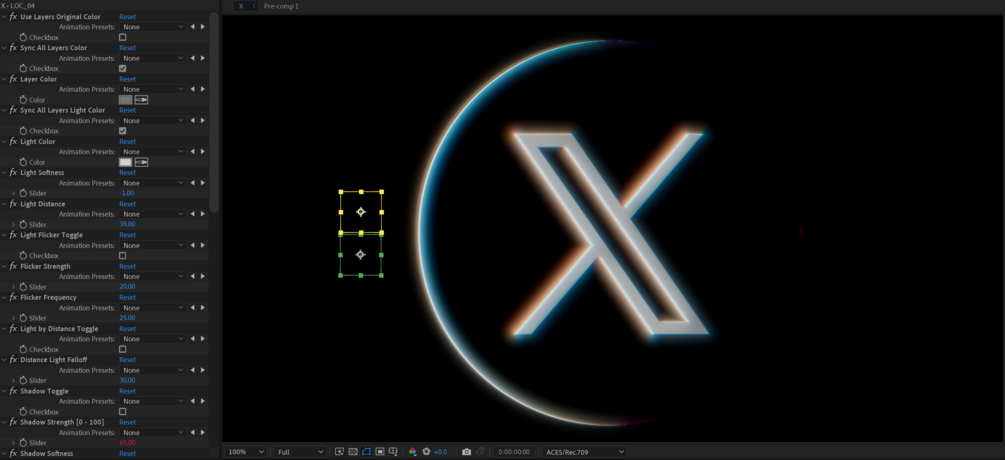The height and width of the screenshot is (460, 1005).
Task: Uncheck Sync All Layers Color checkbox
Action: pos(122,69)
